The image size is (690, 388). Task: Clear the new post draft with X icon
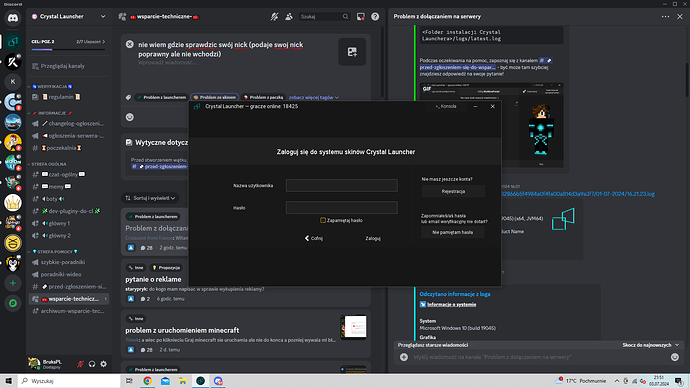coord(130,44)
